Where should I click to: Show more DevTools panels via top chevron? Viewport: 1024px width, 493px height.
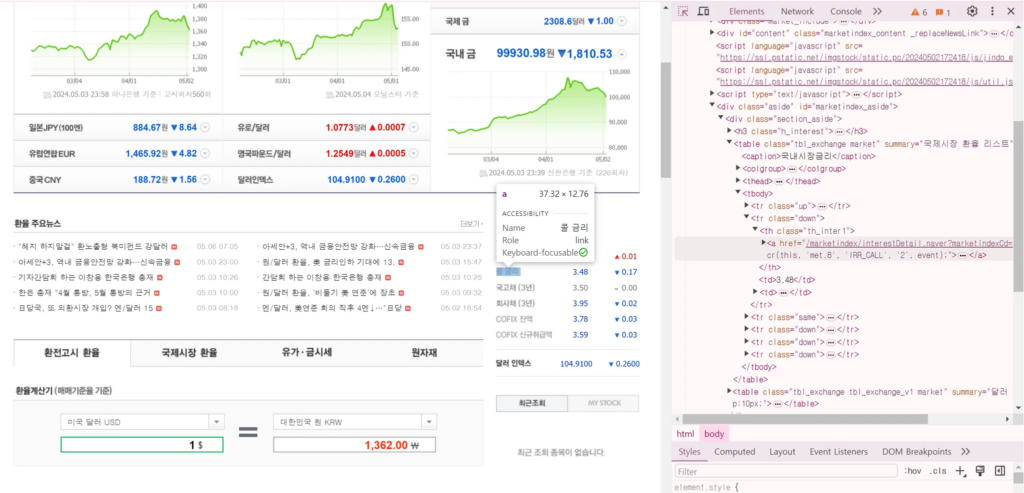pos(877,11)
